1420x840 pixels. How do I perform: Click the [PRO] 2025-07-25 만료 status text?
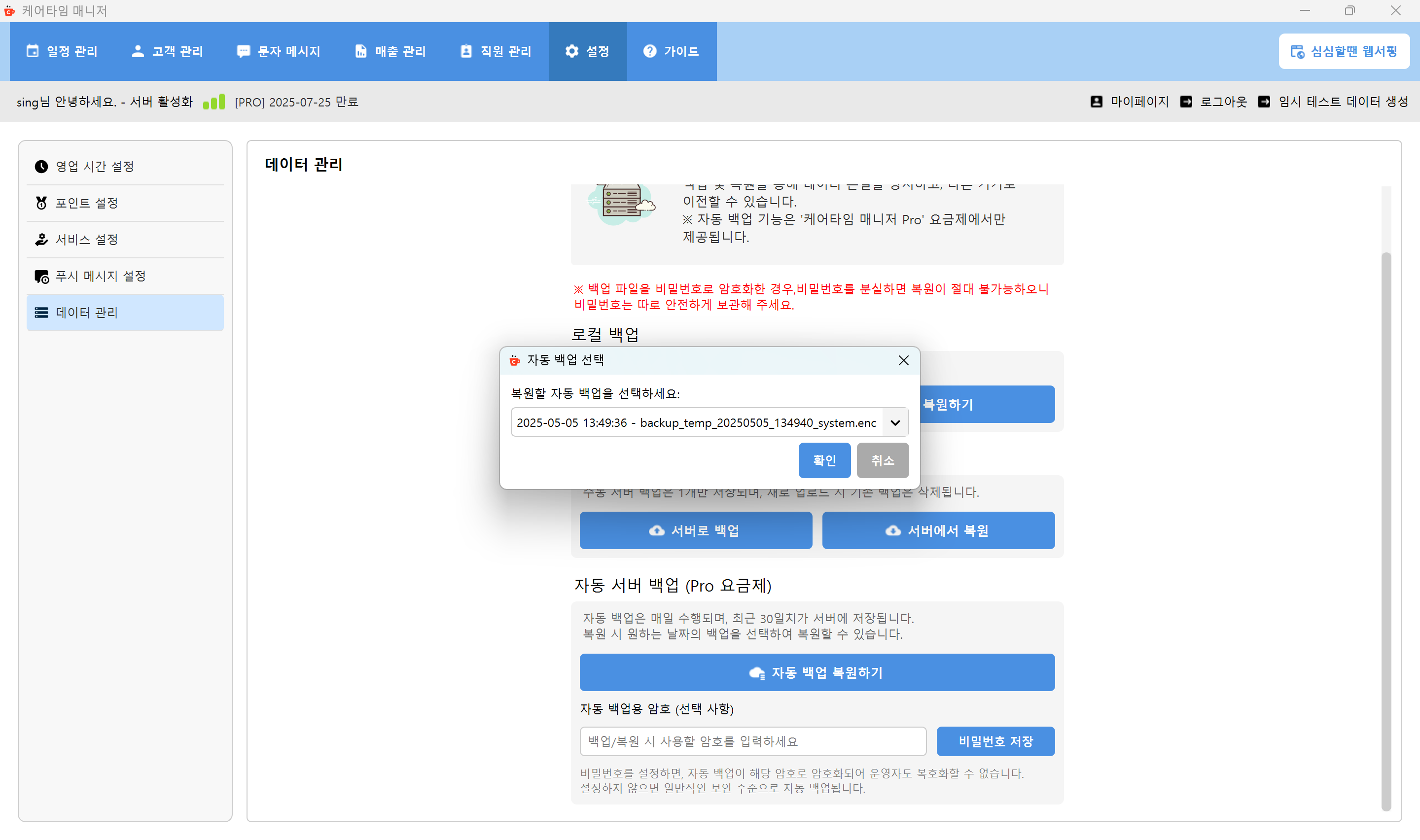pos(296,102)
